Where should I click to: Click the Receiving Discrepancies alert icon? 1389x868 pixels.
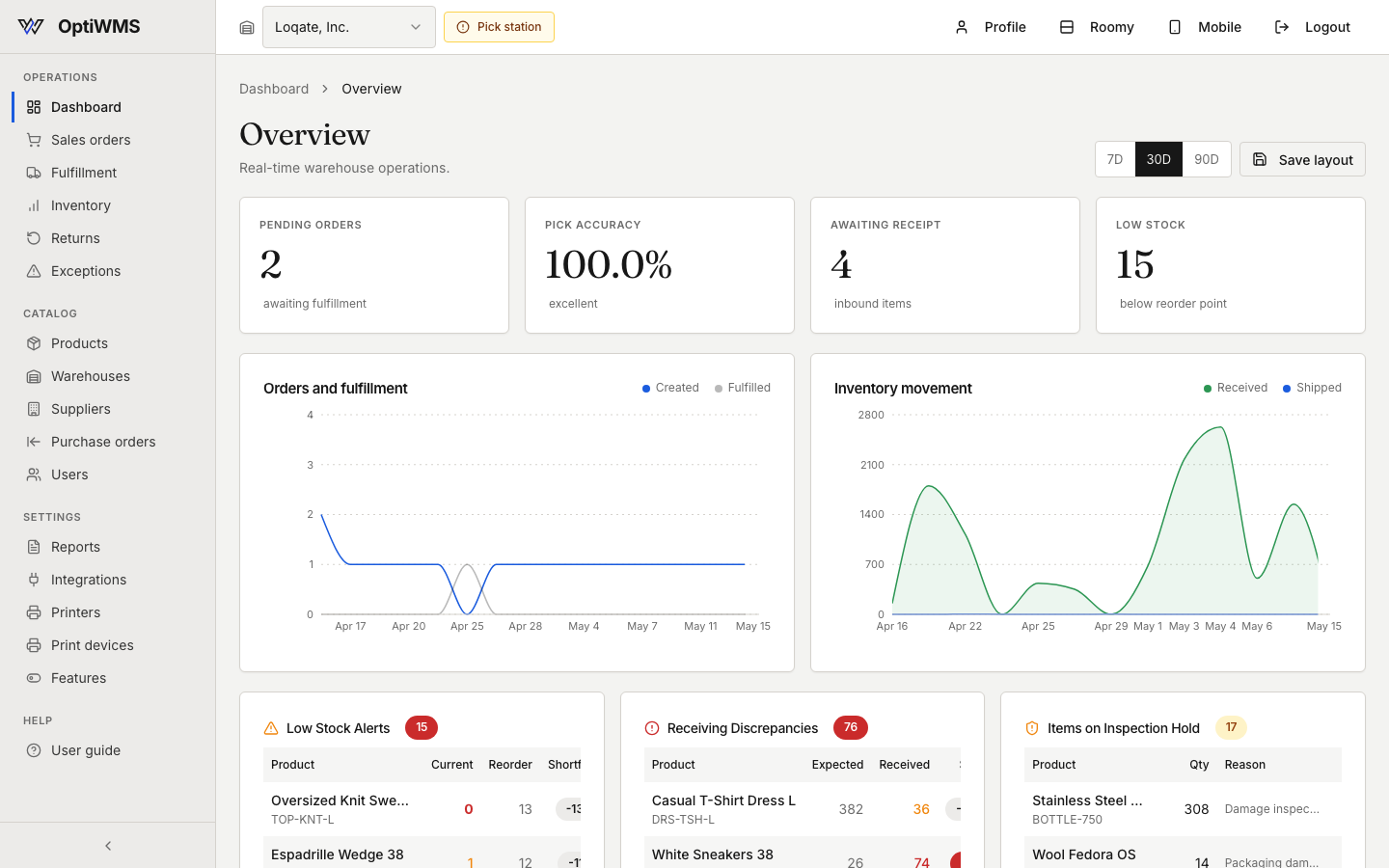pyautogui.click(x=652, y=728)
